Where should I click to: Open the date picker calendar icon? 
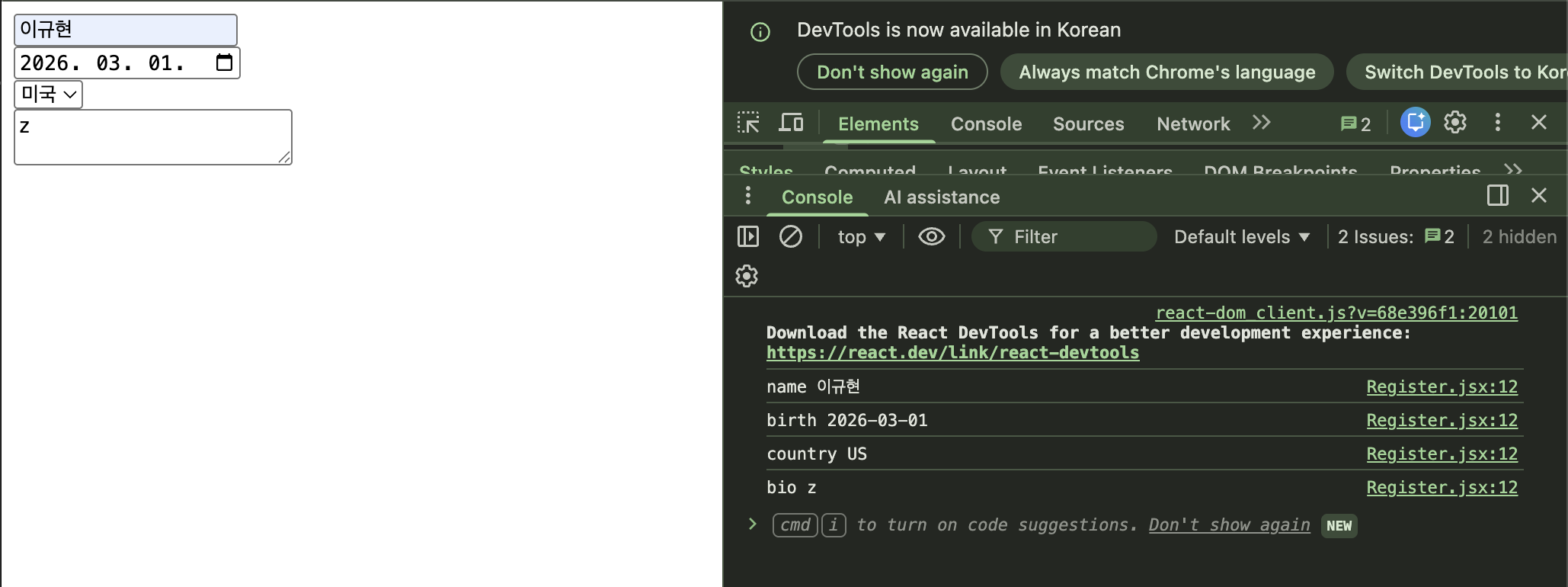[224, 63]
